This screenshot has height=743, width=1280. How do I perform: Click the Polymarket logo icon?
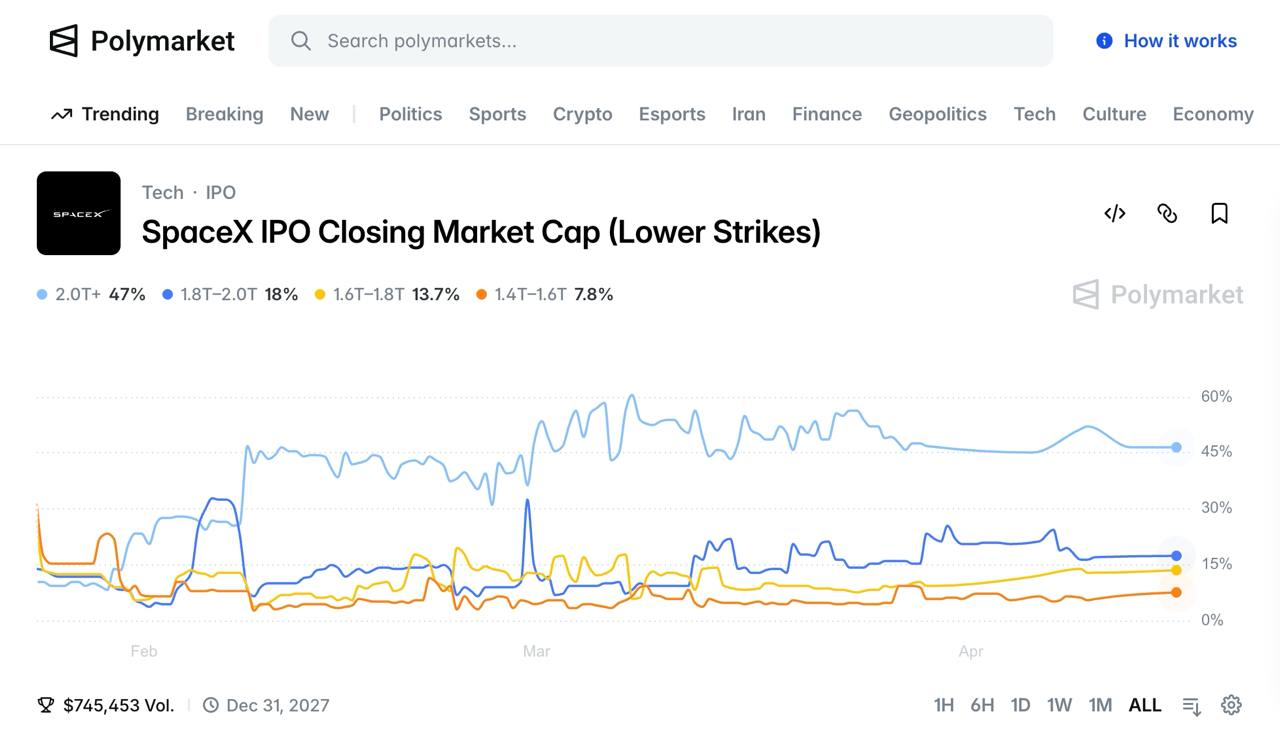pyautogui.click(x=64, y=41)
